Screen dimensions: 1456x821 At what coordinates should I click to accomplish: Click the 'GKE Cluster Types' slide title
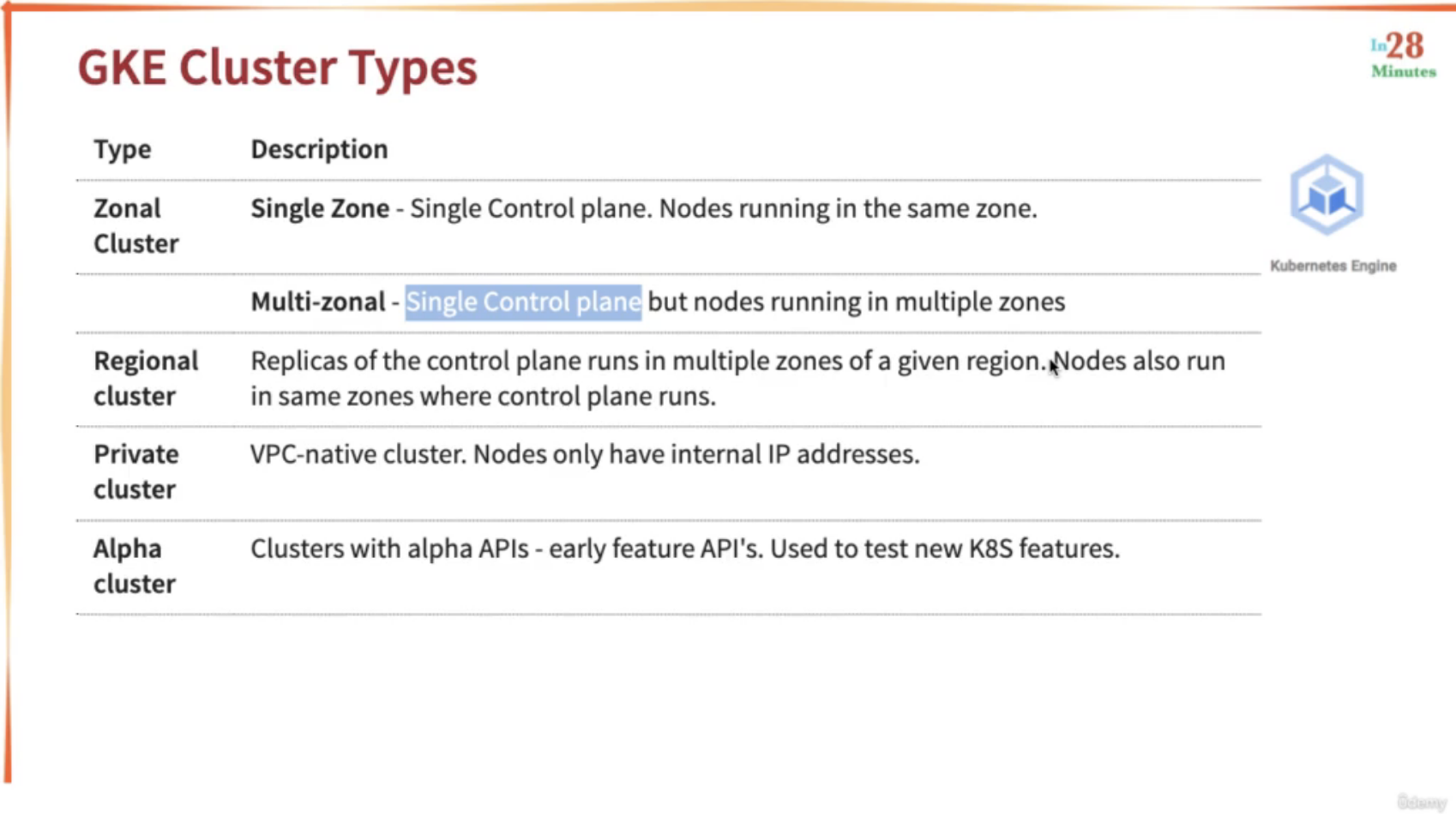coord(277,67)
